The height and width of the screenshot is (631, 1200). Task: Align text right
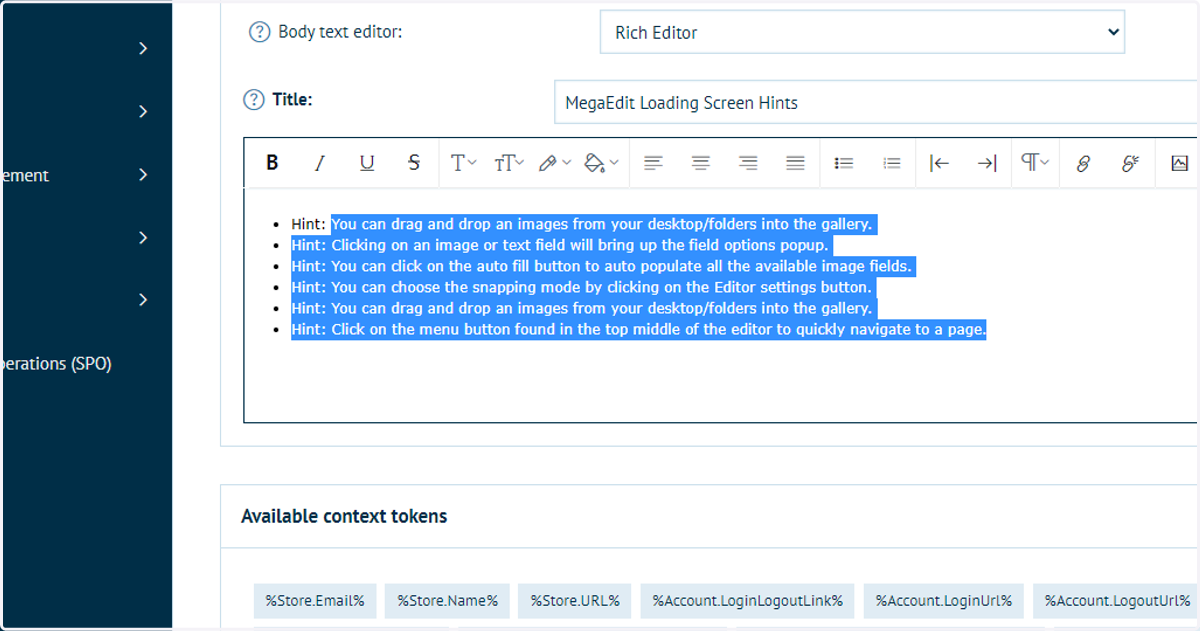748,163
